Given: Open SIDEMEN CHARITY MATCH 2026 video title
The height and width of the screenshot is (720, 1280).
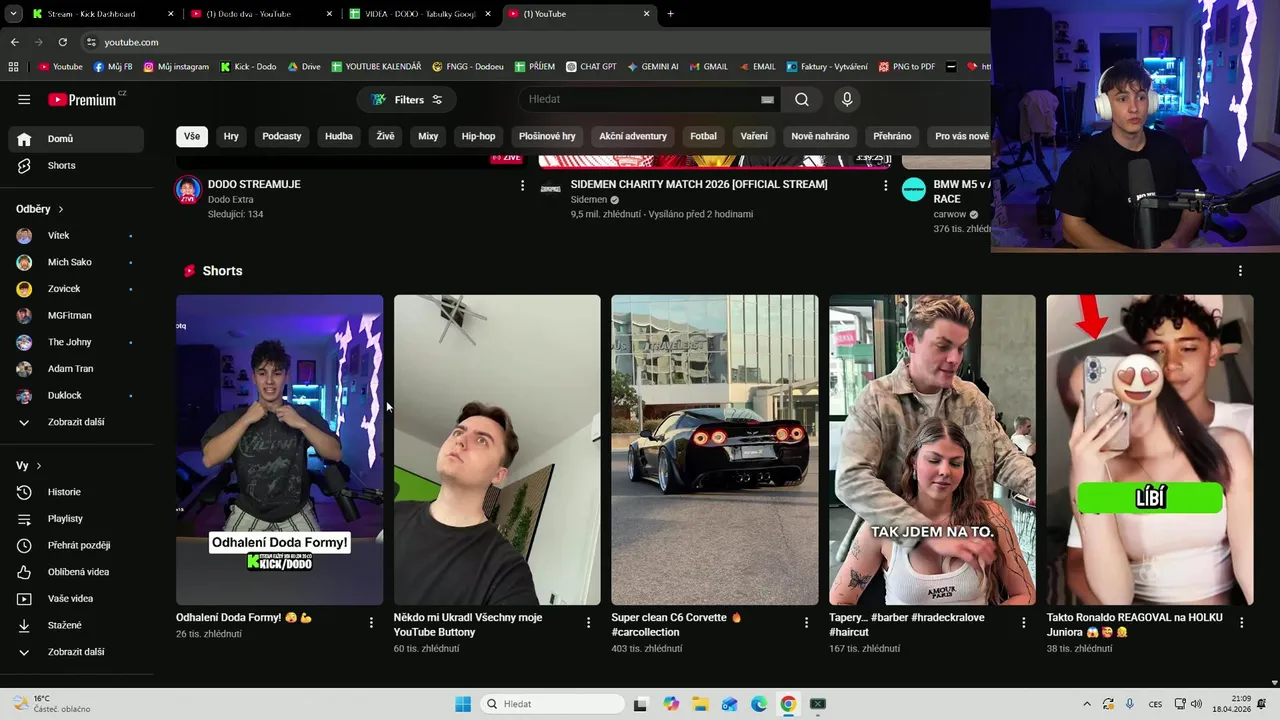Looking at the screenshot, I should point(699,184).
